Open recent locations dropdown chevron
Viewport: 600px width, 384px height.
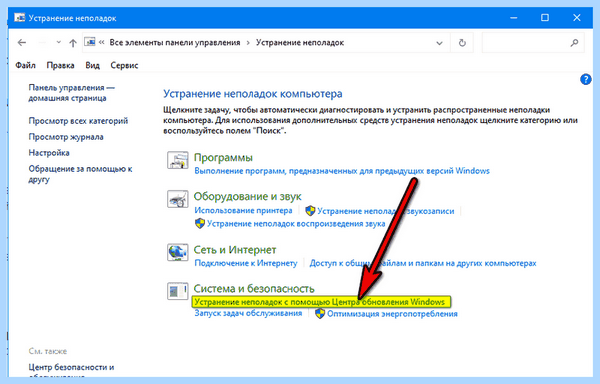click(59, 42)
